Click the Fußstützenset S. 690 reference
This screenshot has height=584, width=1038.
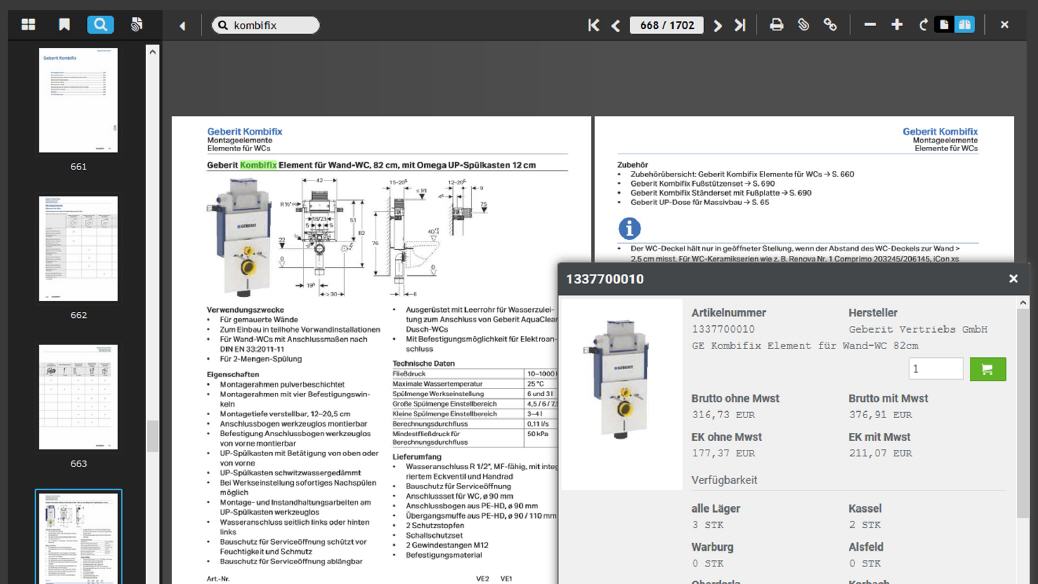click(x=702, y=183)
